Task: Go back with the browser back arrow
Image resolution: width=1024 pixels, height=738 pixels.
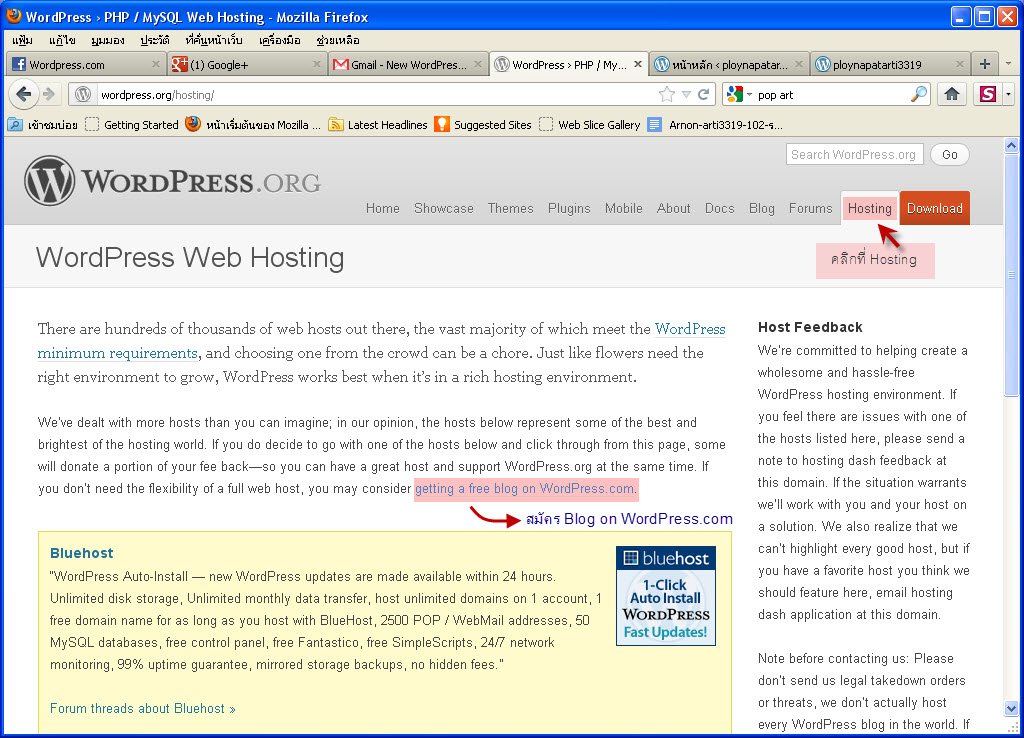Action: (x=24, y=95)
